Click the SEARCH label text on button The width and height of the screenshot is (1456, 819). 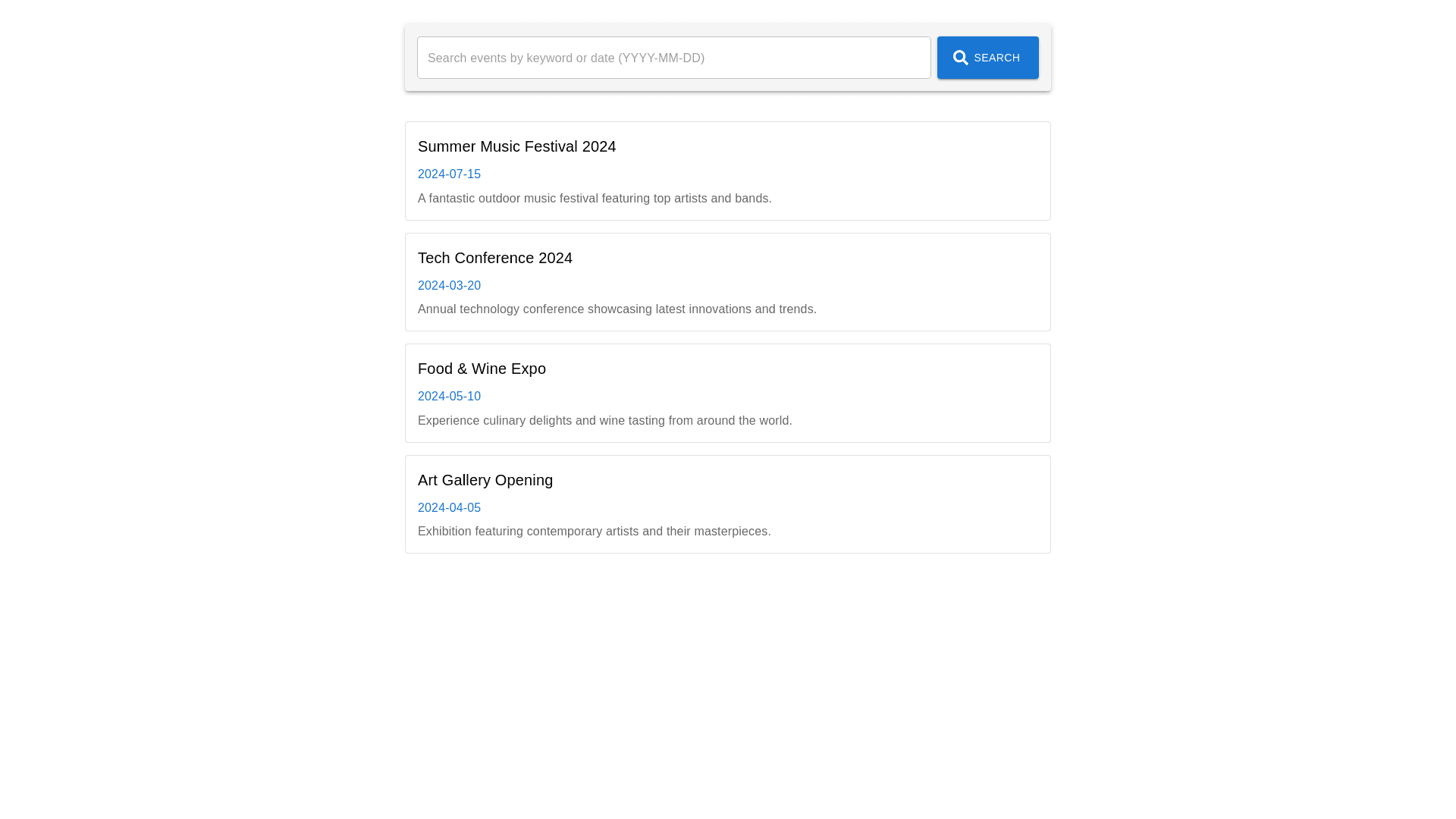tap(996, 58)
